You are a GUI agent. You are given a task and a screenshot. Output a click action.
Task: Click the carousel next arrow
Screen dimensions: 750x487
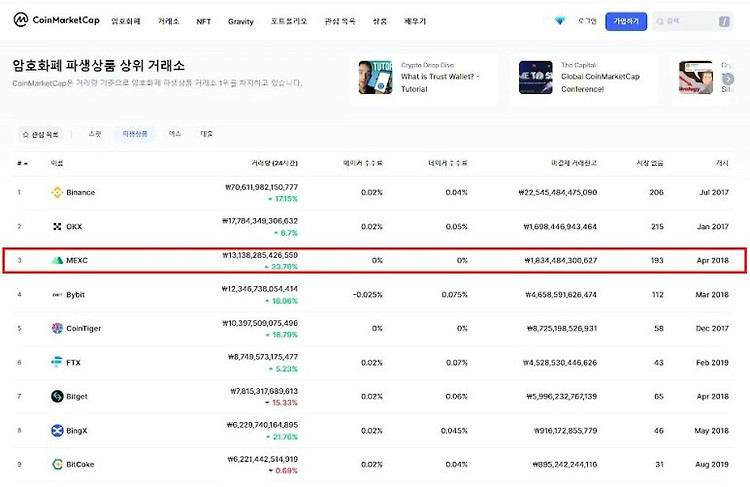(x=728, y=79)
